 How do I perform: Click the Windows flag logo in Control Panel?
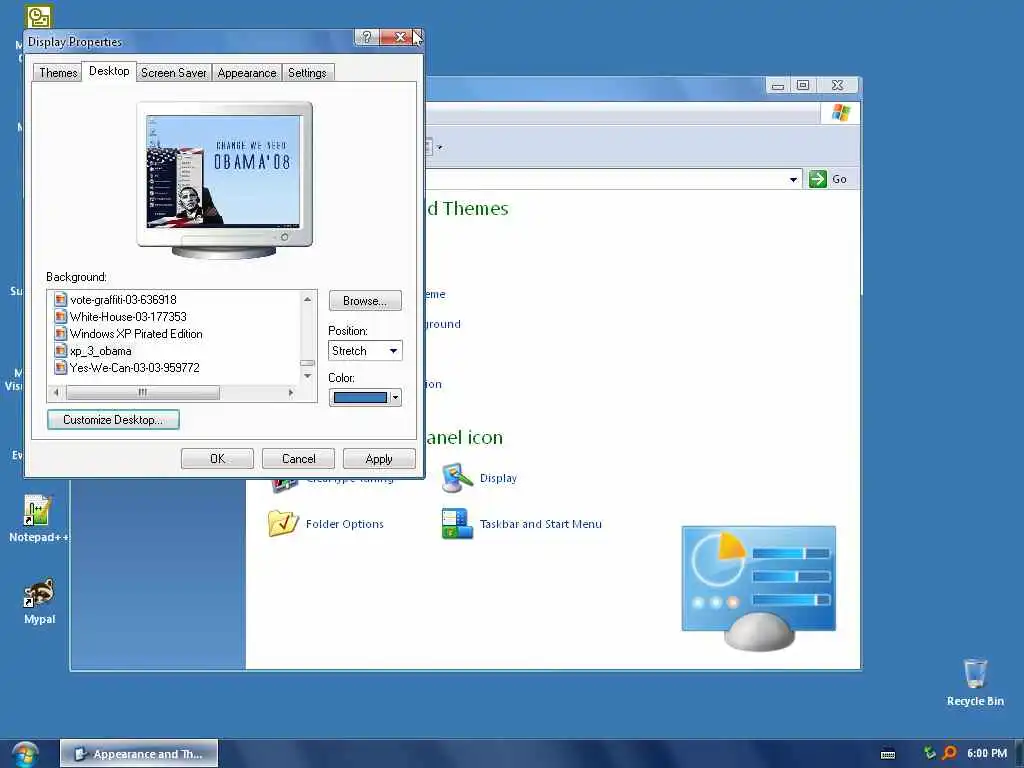tap(840, 113)
